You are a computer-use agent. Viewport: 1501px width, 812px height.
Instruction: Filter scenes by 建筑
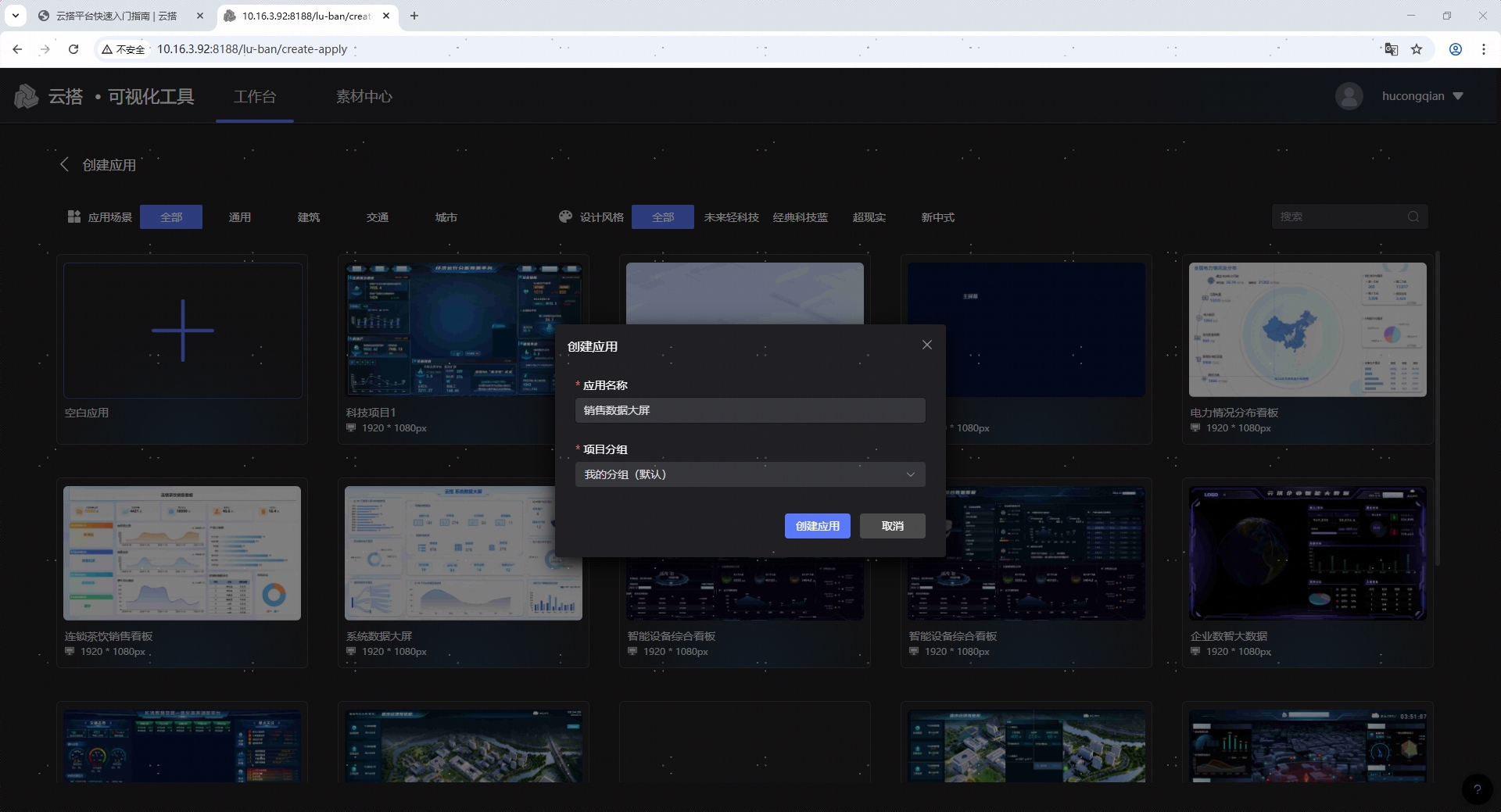coord(309,217)
